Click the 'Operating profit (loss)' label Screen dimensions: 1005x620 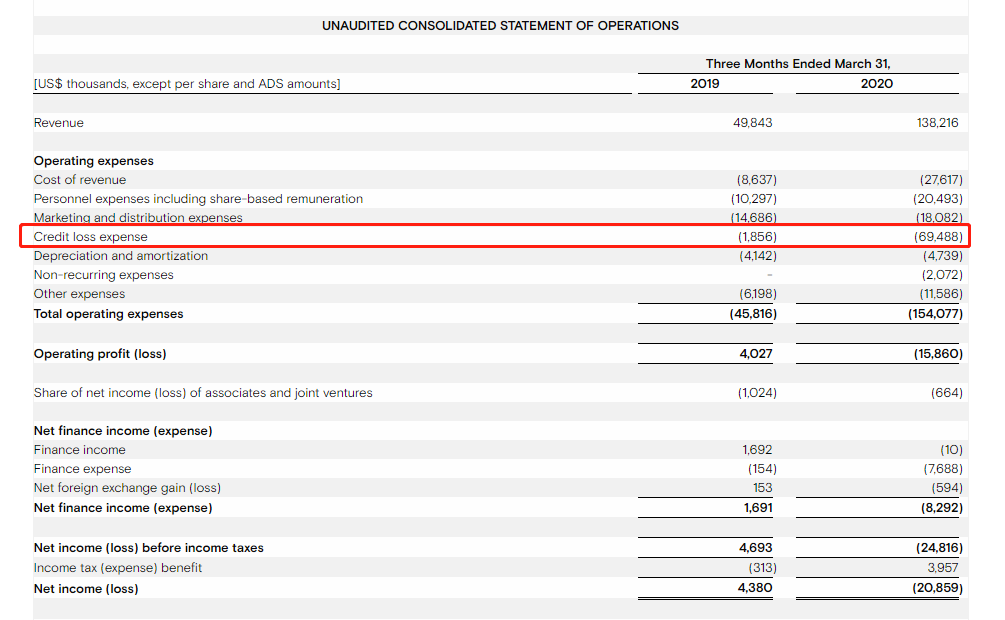(x=100, y=354)
